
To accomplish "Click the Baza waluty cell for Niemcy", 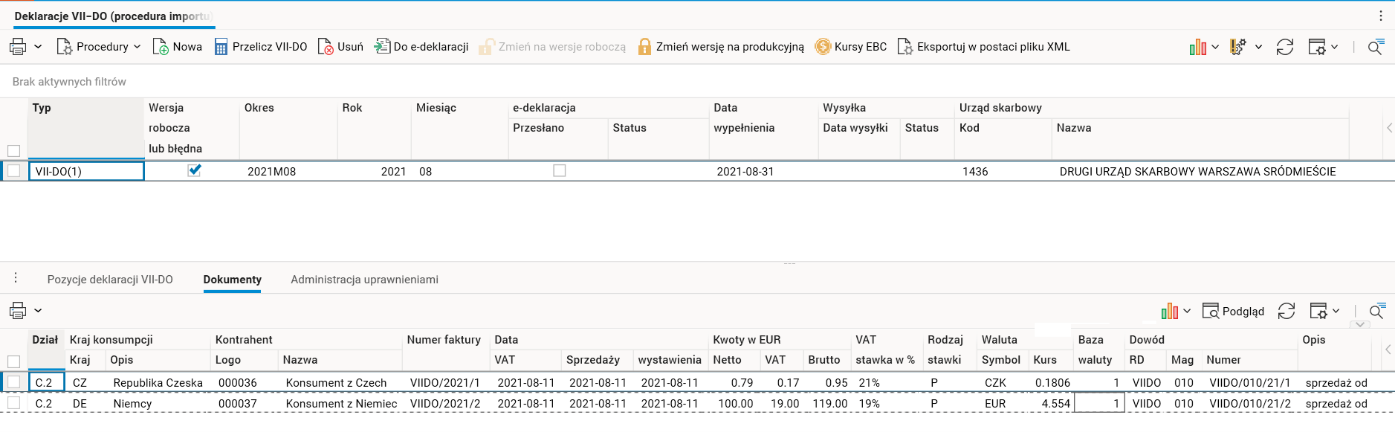I will coord(1099,403).
